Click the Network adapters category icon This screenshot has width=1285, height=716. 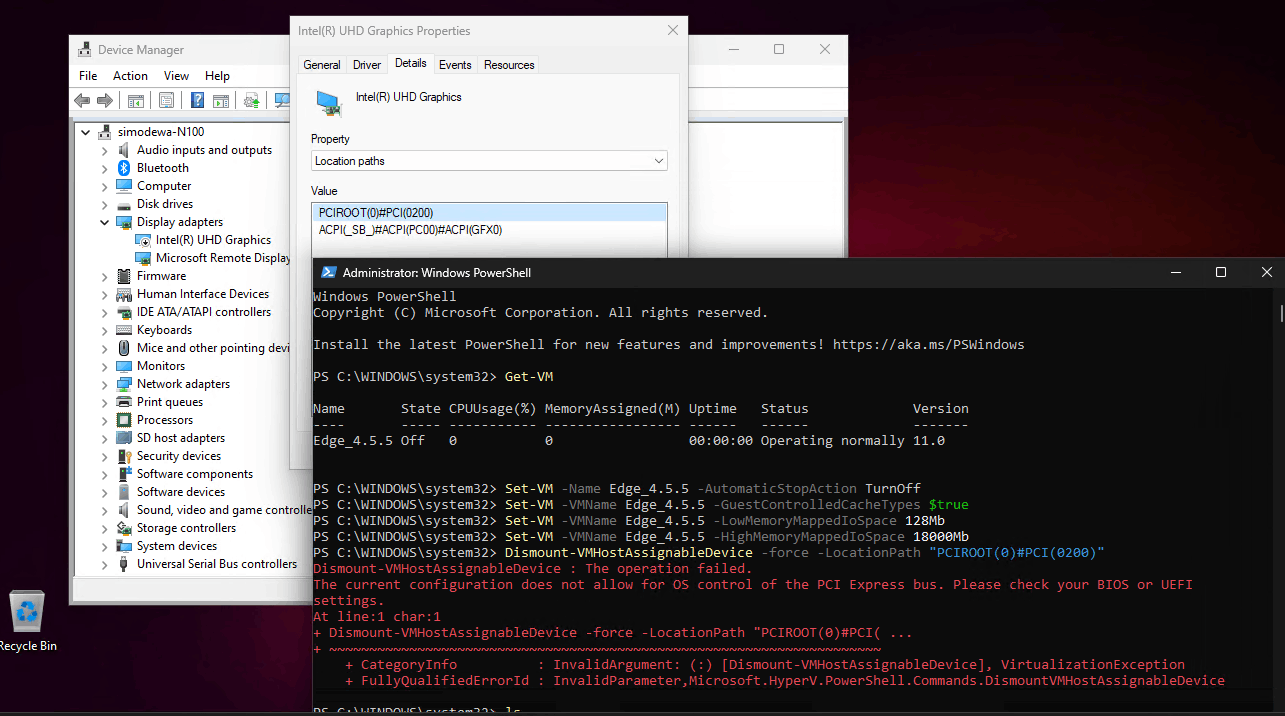pos(124,384)
